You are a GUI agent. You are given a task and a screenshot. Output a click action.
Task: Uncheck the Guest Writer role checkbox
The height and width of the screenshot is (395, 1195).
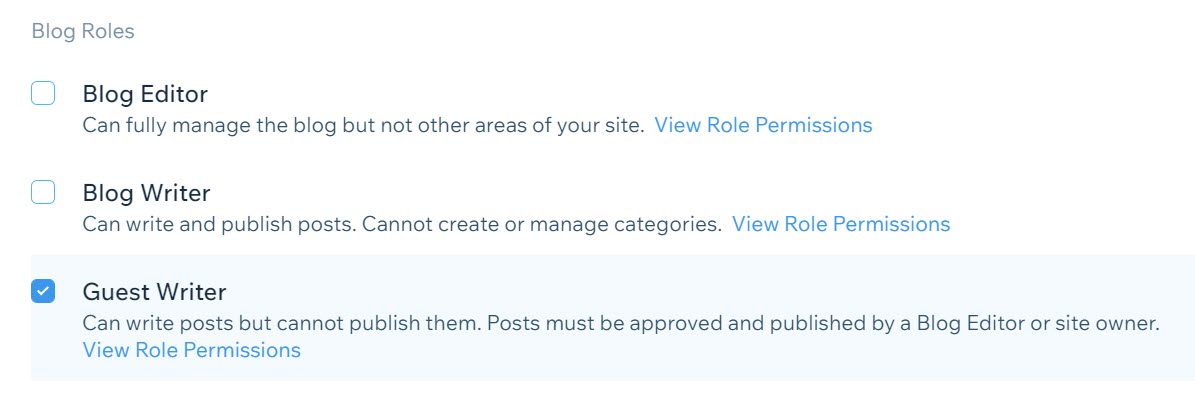[43, 291]
